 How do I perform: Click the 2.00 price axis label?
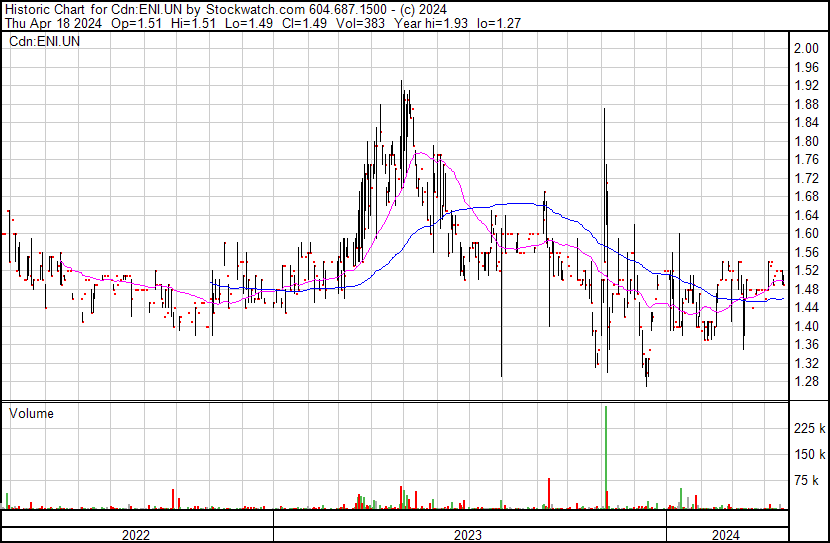point(805,49)
